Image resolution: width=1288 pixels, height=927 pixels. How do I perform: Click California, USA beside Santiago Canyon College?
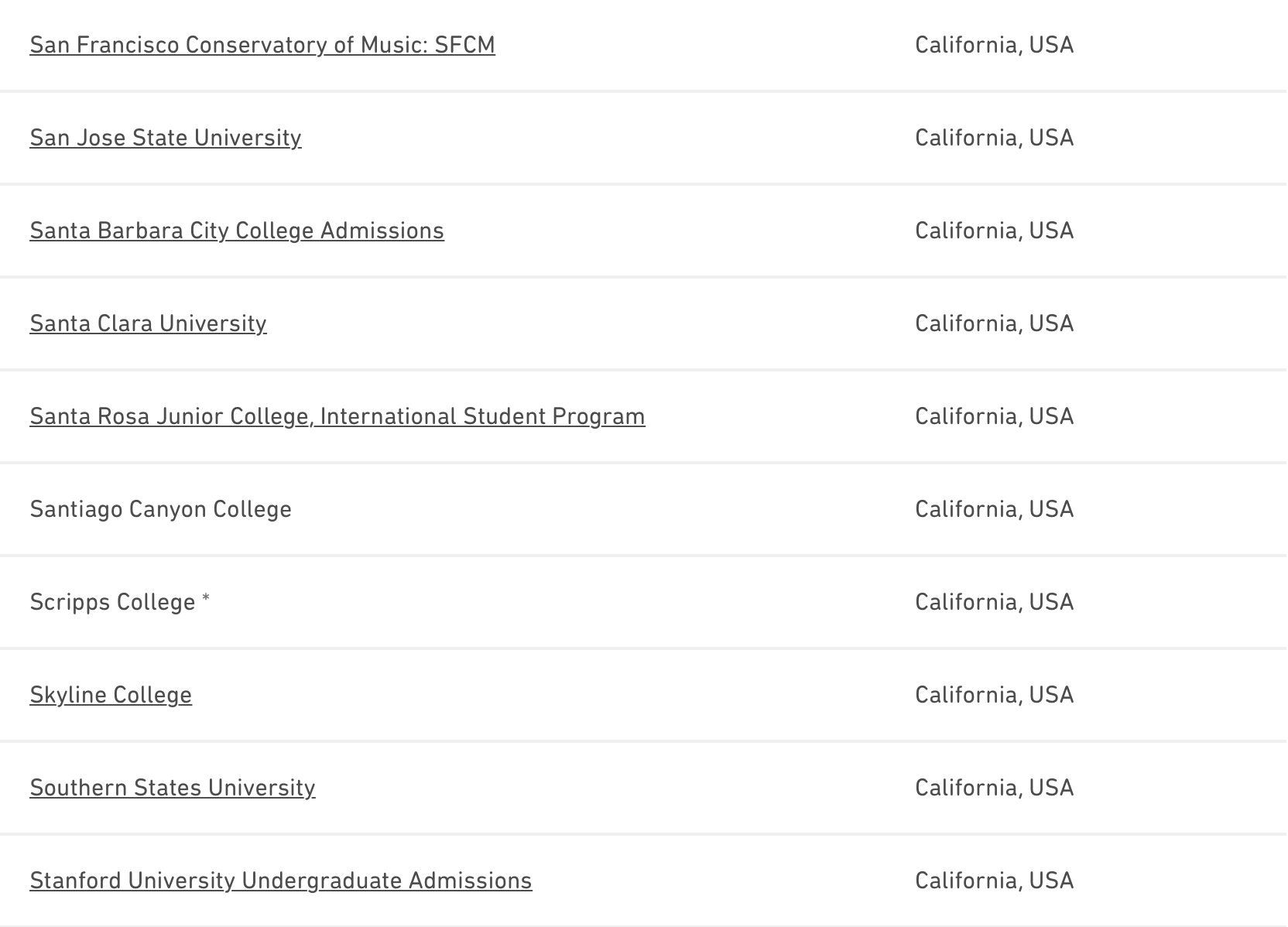994,509
